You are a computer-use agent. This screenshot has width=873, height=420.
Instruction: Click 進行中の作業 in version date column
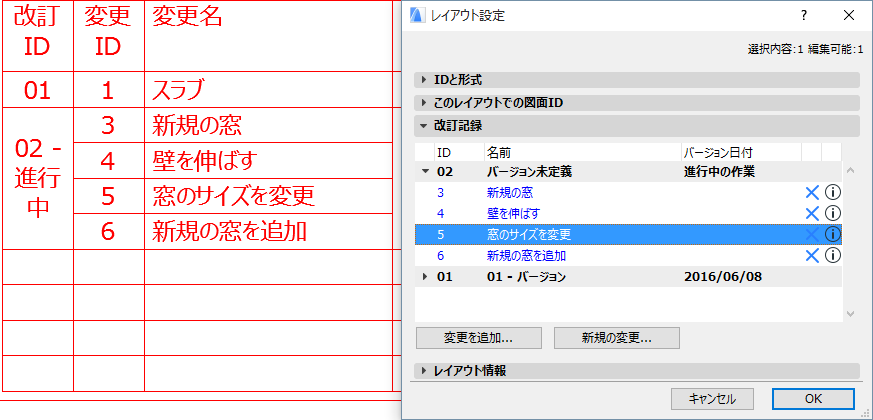point(719,172)
